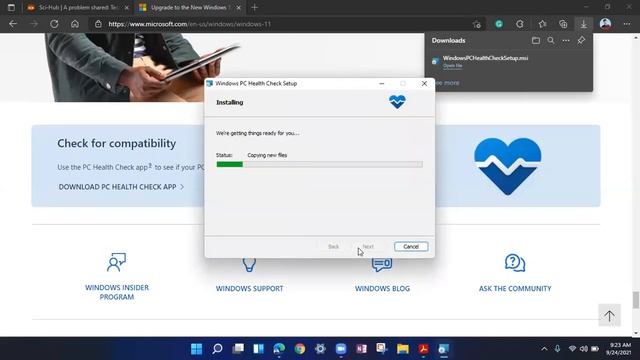Open the Ask the Community link
This screenshot has width=640, height=360.
[515, 289]
